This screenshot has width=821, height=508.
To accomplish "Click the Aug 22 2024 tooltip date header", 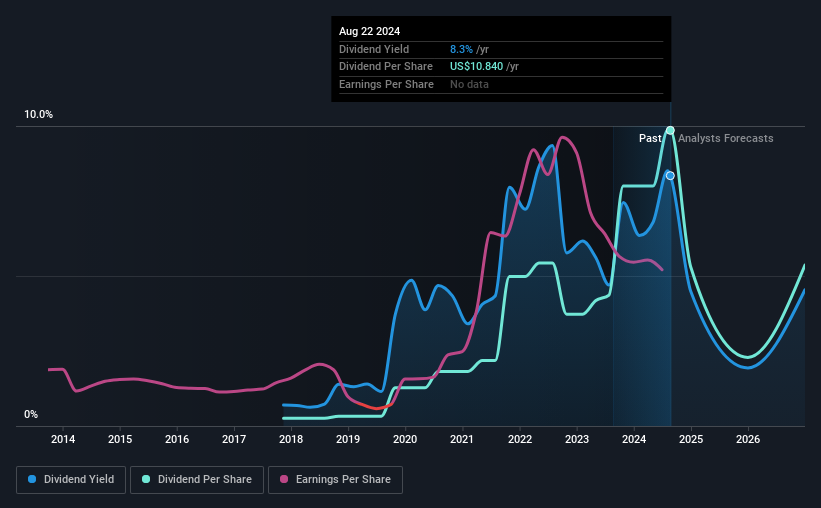I will click(370, 31).
